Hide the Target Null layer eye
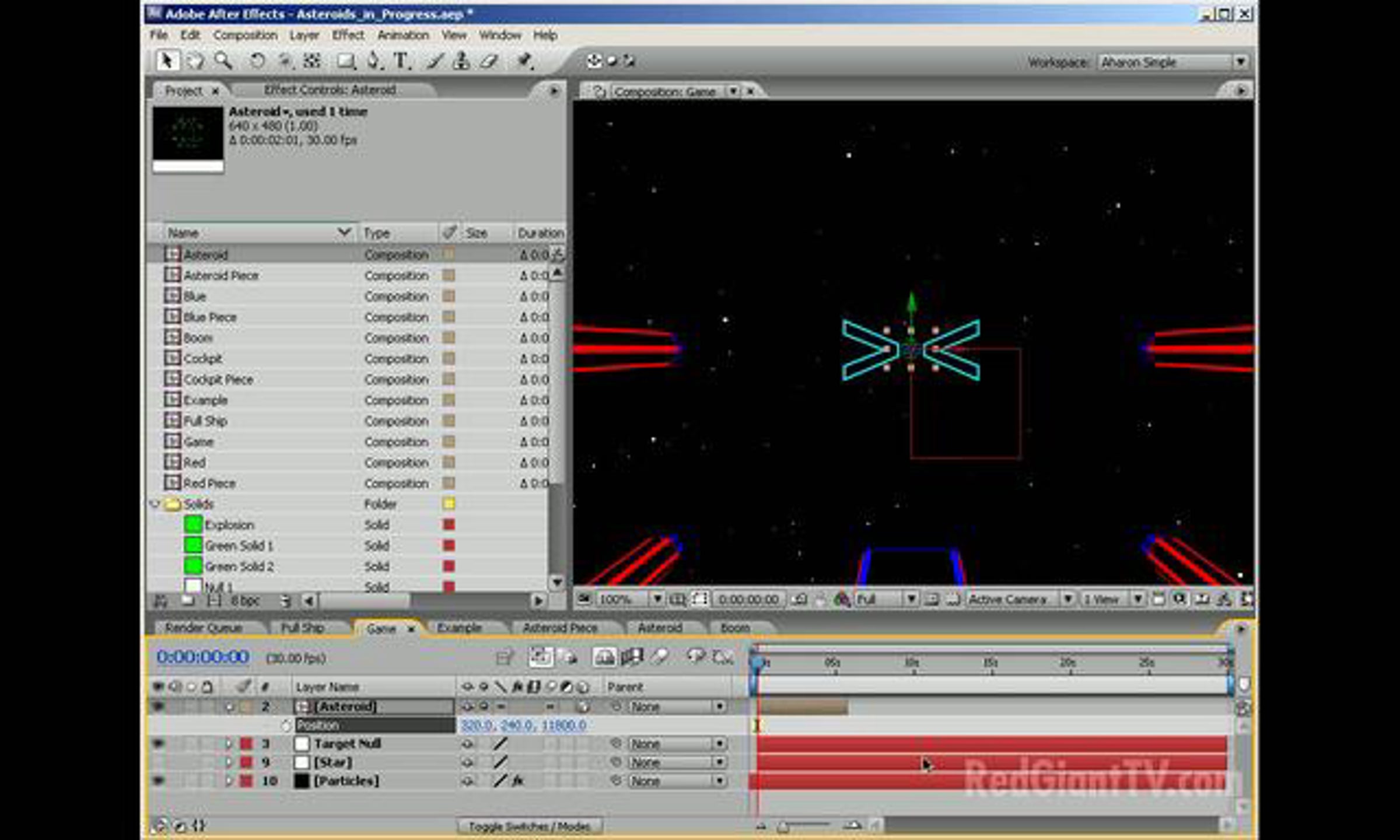1400x840 pixels. pos(158,744)
